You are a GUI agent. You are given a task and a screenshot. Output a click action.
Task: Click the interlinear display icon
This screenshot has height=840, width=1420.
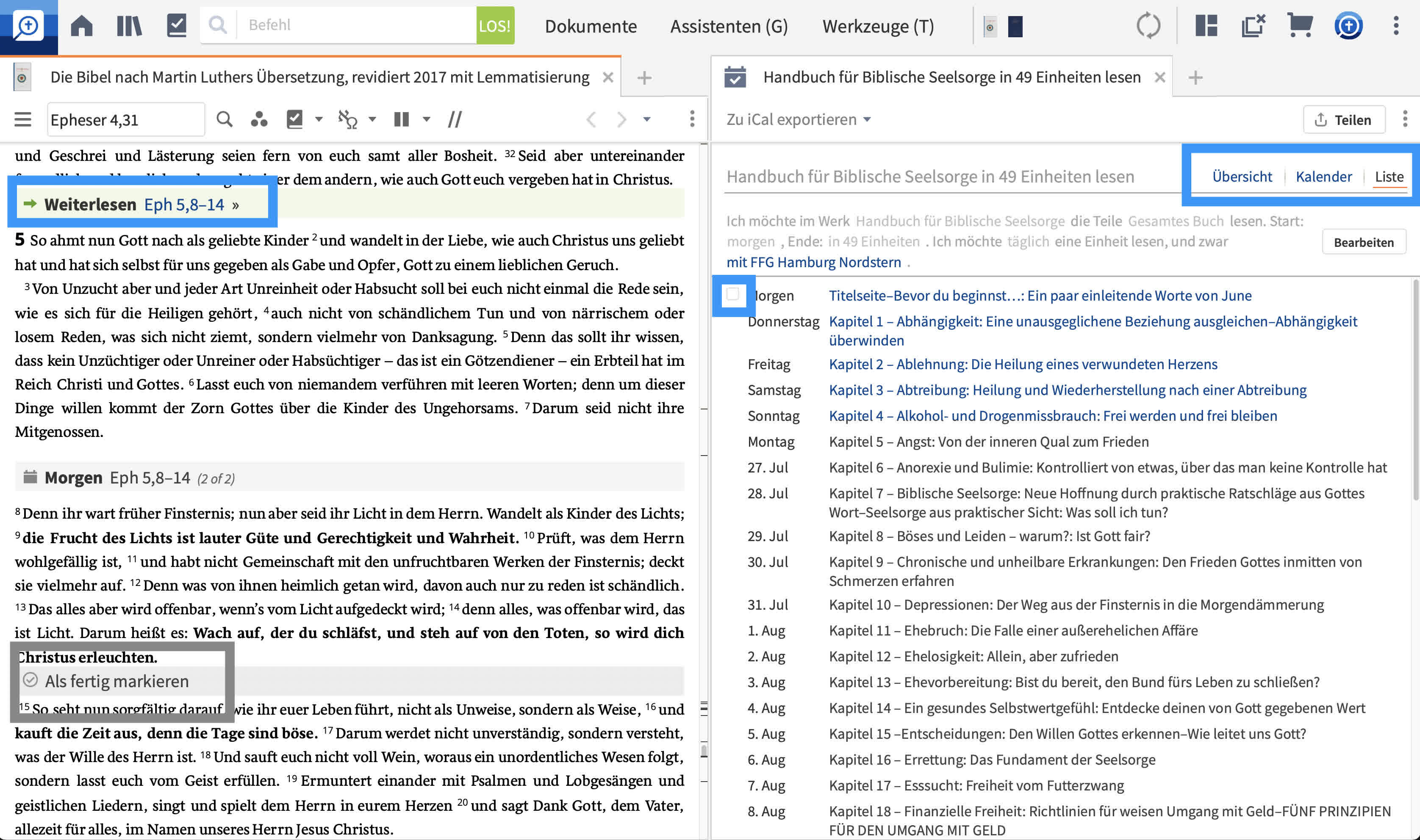pyautogui.click(x=348, y=119)
